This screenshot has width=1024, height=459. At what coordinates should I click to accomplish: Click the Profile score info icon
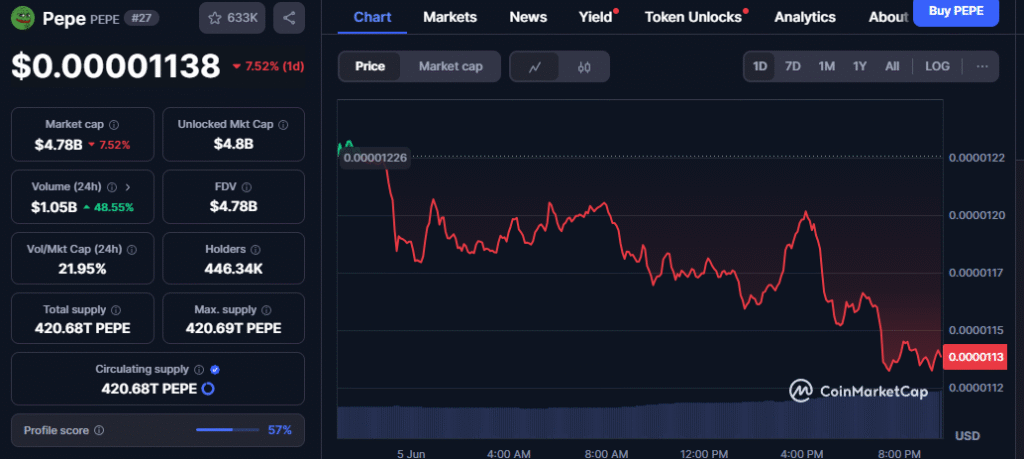[99, 430]
